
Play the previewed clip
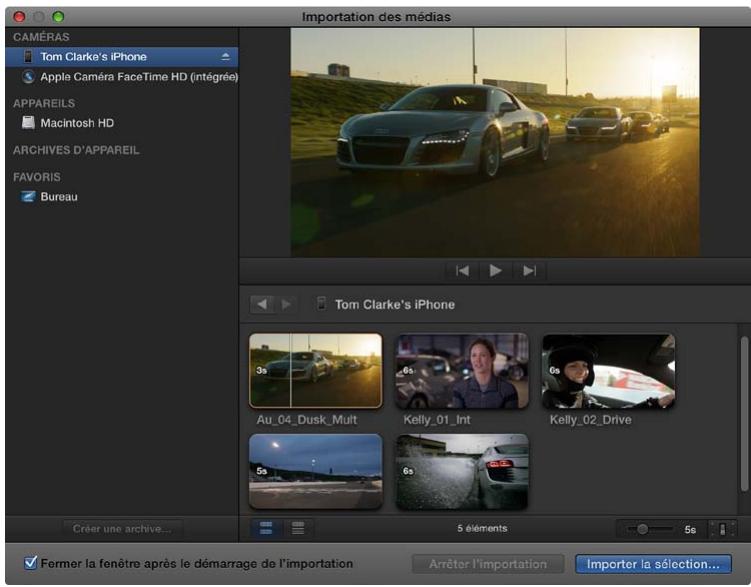click(496, 271)
